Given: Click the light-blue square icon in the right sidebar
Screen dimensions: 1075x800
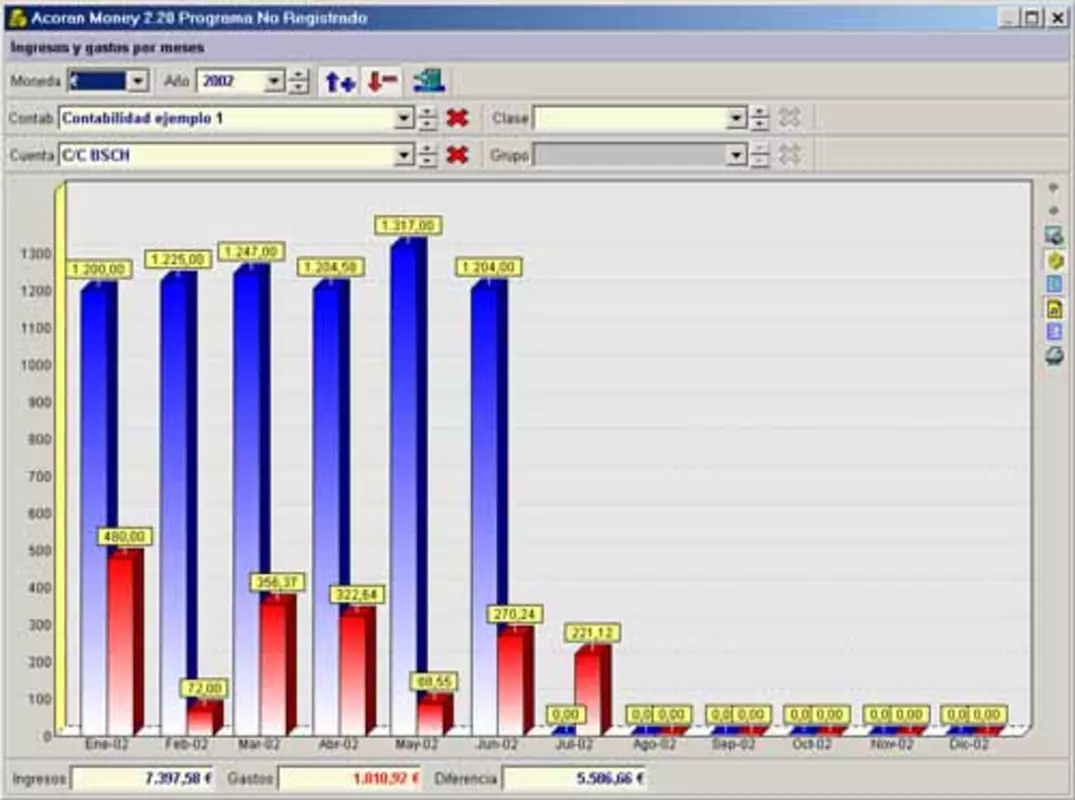Looking at the screenshot, I should pyautogui.click(x=1054, y=284).
